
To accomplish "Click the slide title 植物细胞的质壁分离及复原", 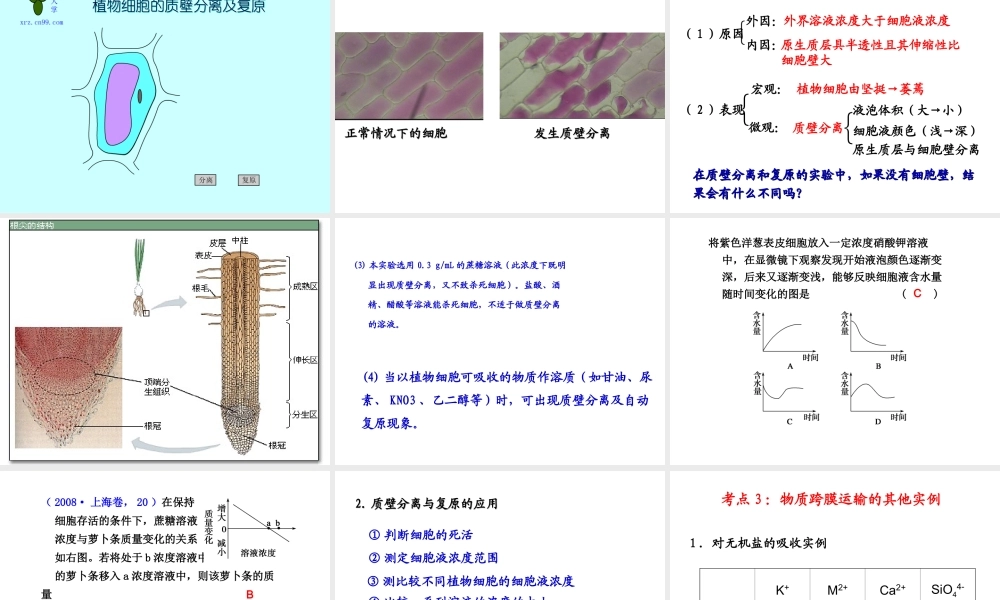I will [179, 7].
